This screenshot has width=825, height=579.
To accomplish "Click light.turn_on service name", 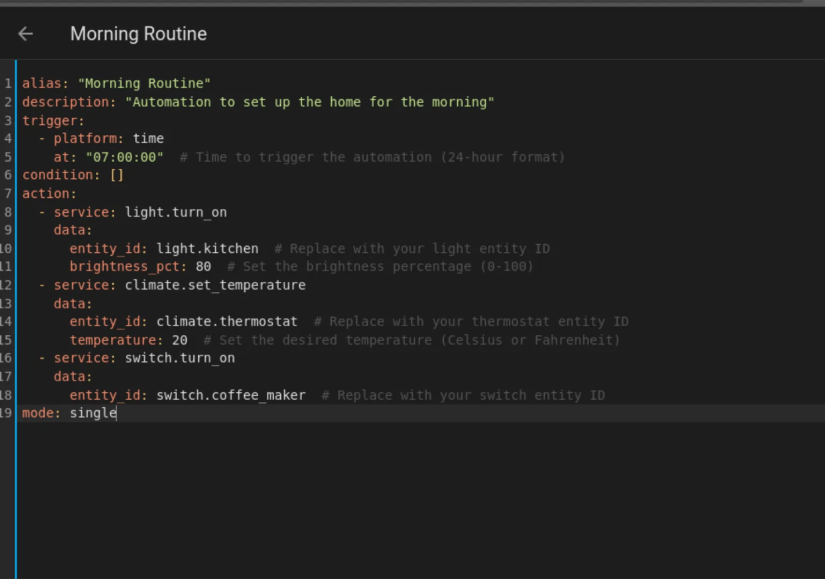I will [x=176, y=212].
